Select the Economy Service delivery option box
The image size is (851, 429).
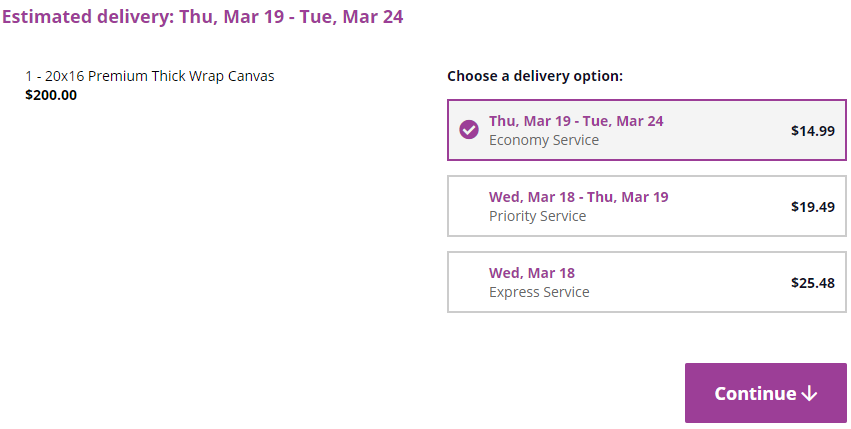(x=646, y=130)
